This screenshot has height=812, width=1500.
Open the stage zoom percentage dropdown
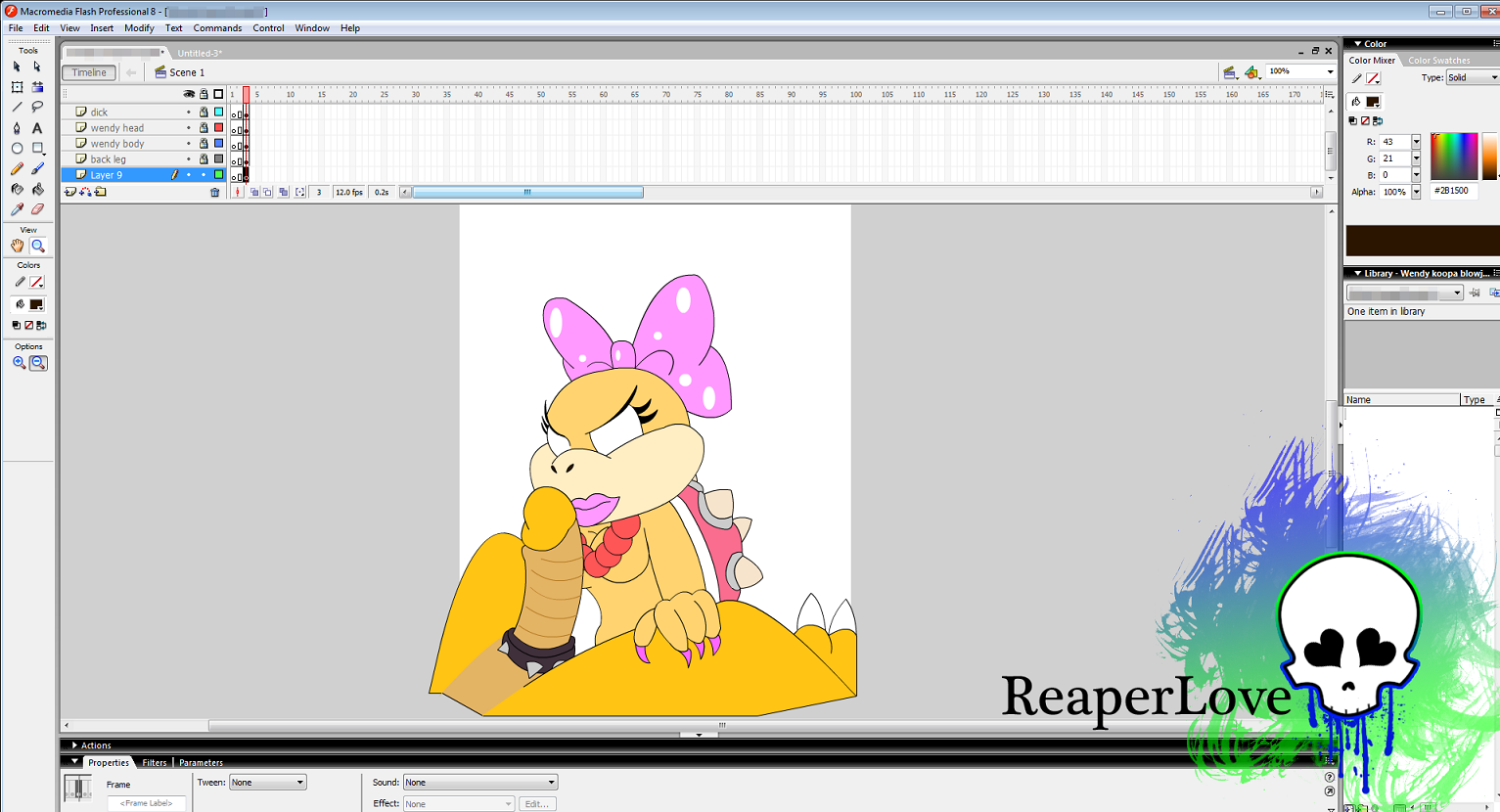[x=1330, y=71]
